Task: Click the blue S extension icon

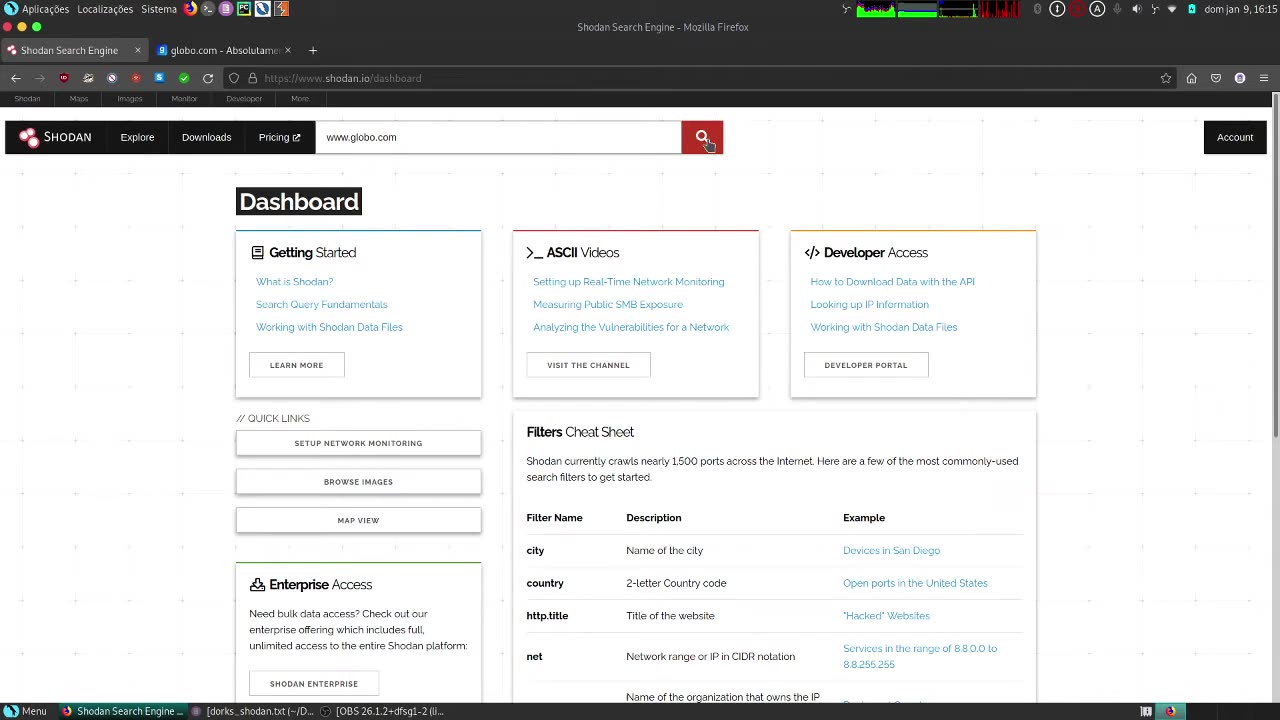Action: (x=159, y=78)
